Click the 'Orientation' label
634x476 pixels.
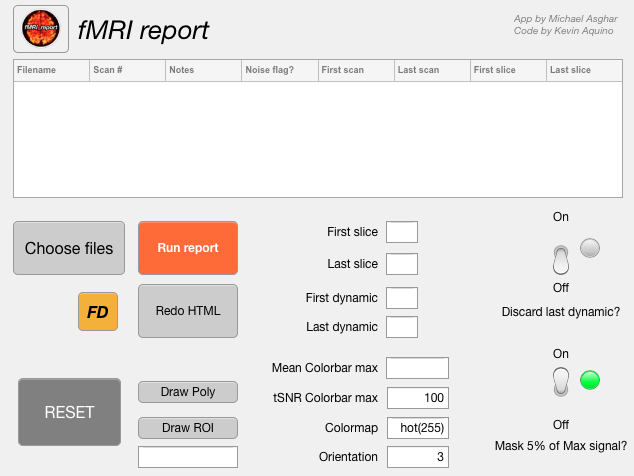click(348, 457)
